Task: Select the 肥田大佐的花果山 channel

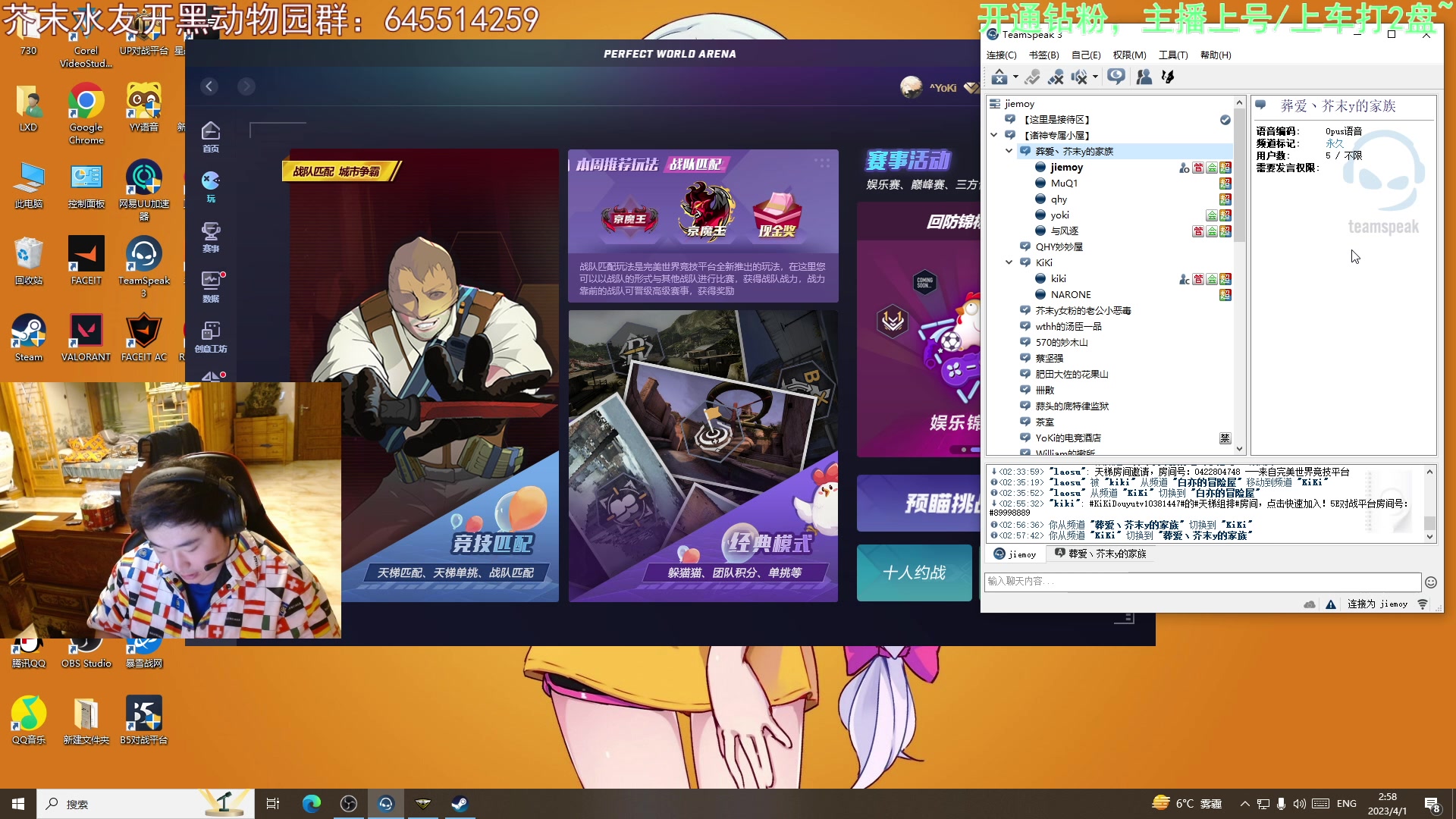Action: pyautogui.click(x=1072, y=375)
